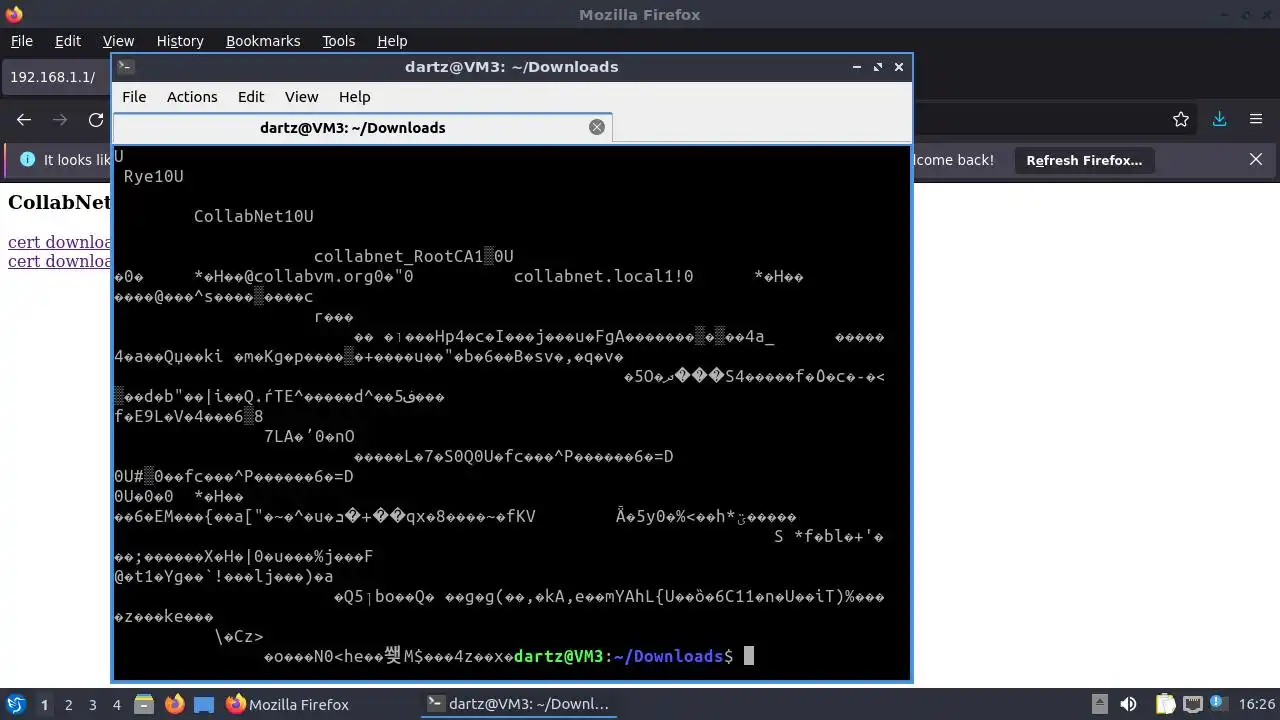The image size is (1280, 720).
Task: Launch file manager from the panel
Action: [x=143, y=704]
